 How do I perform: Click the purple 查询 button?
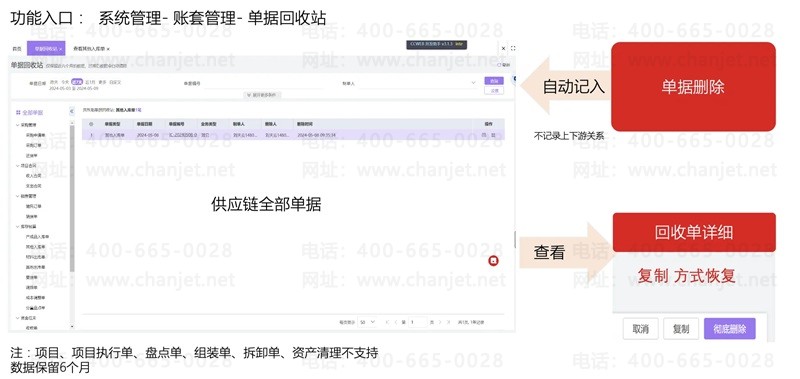[493, 81]
